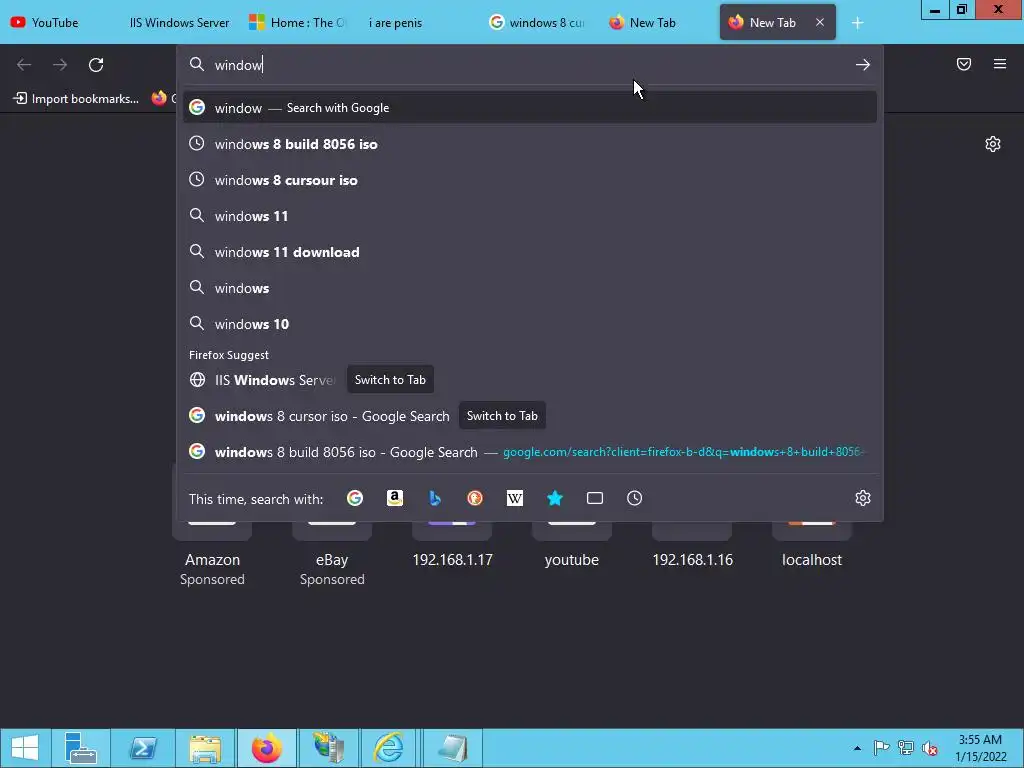Submit the address bar with the go arrow
Viewport: 1024px width, 768px height.
863,65
